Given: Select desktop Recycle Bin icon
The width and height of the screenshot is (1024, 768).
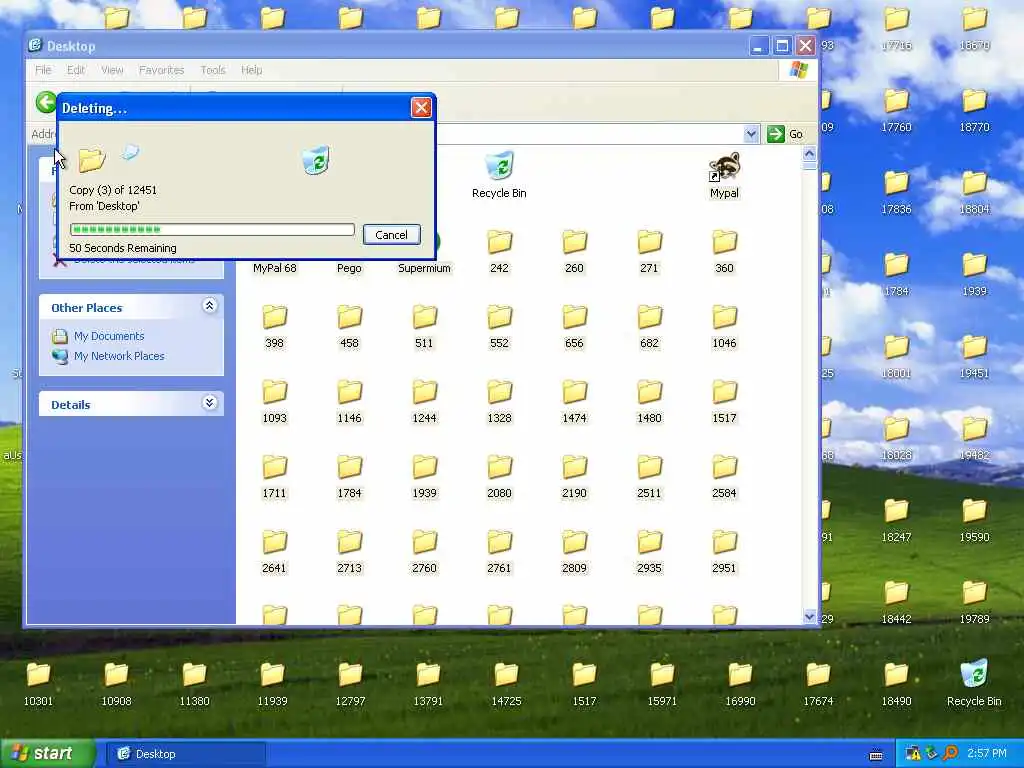Looking at the screenshot, I should tap(974, 683).
